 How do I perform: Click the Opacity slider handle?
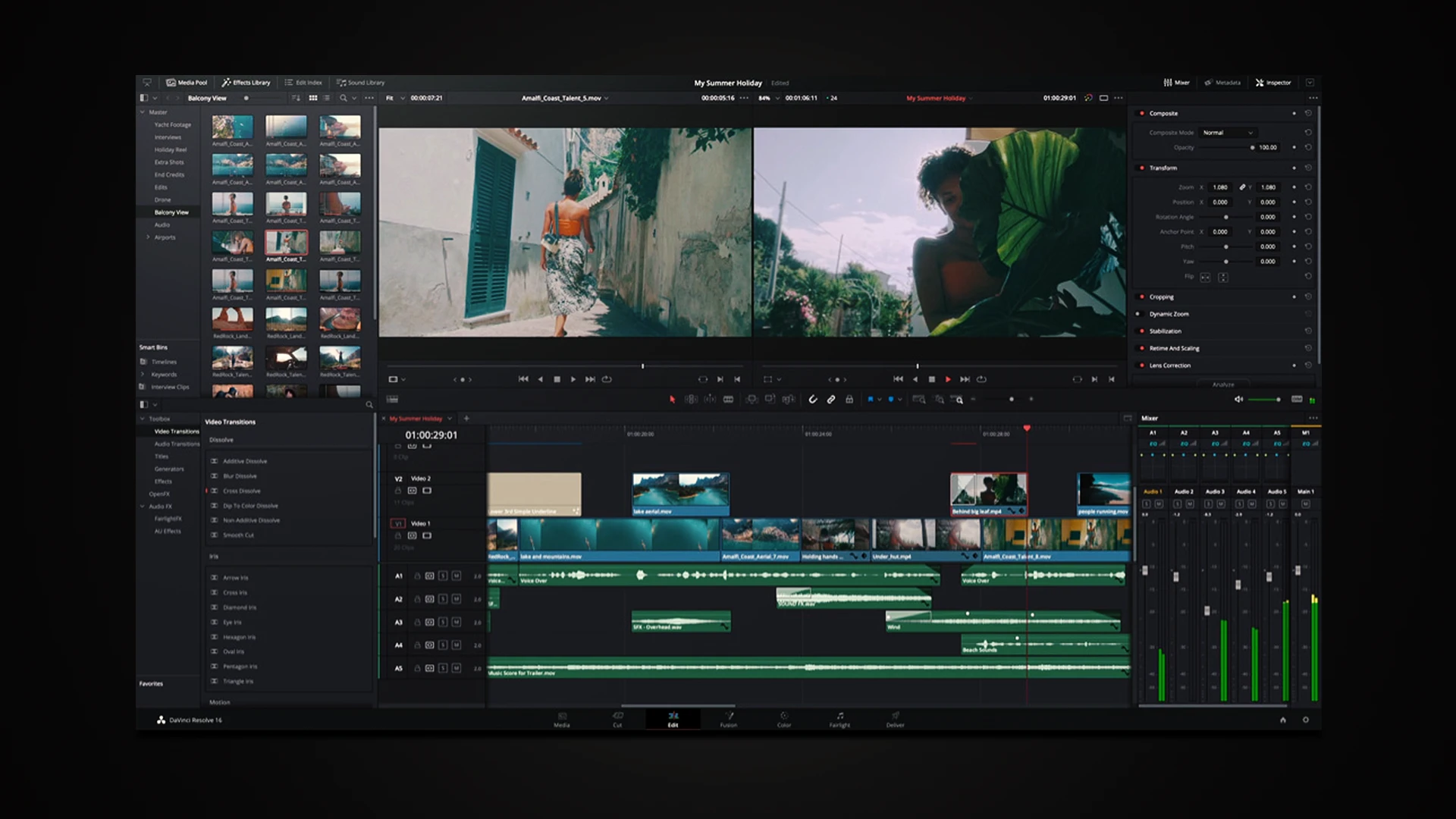(x=1252, y=147)
